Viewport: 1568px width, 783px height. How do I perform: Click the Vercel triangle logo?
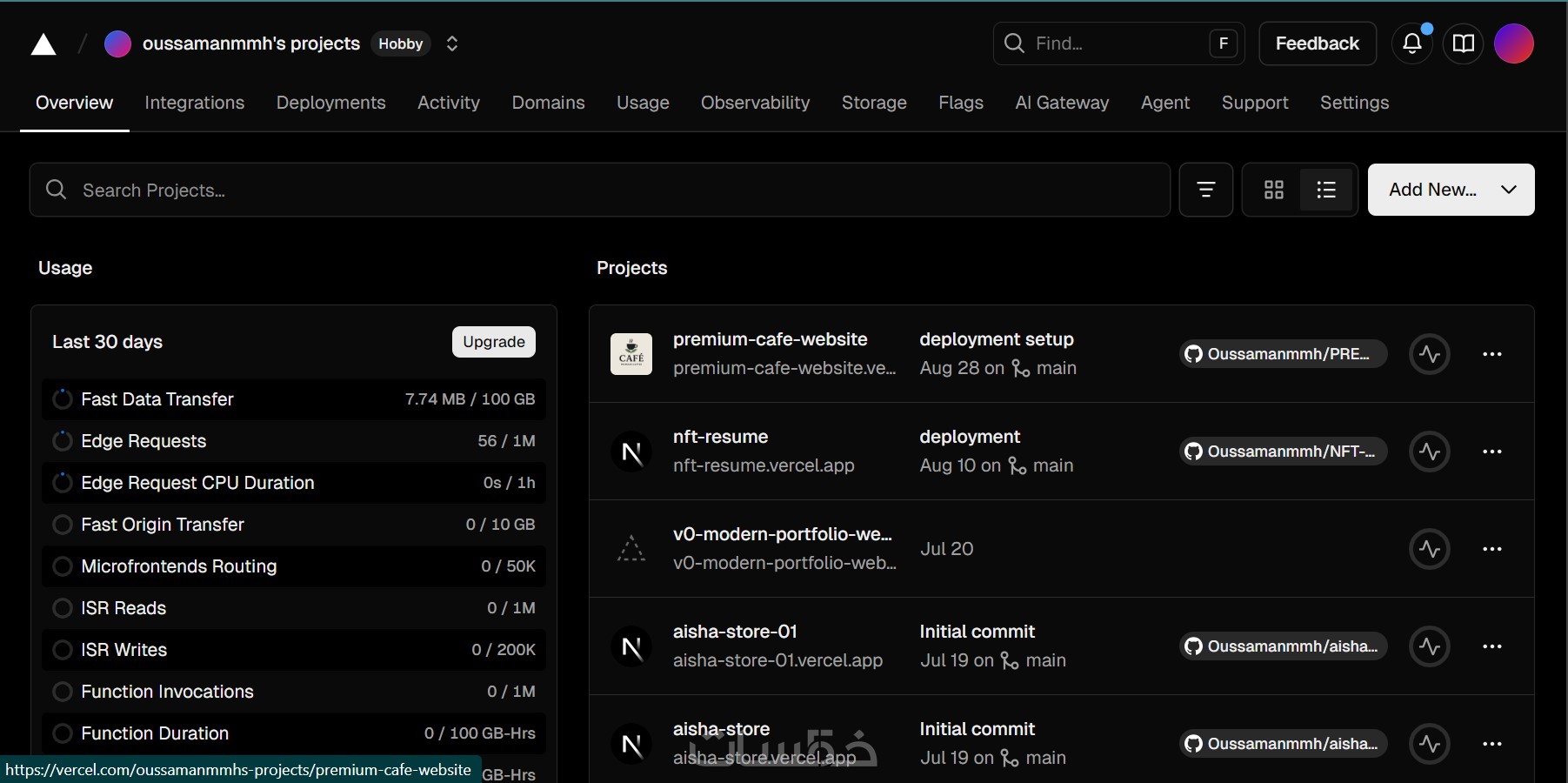(43, 44)
